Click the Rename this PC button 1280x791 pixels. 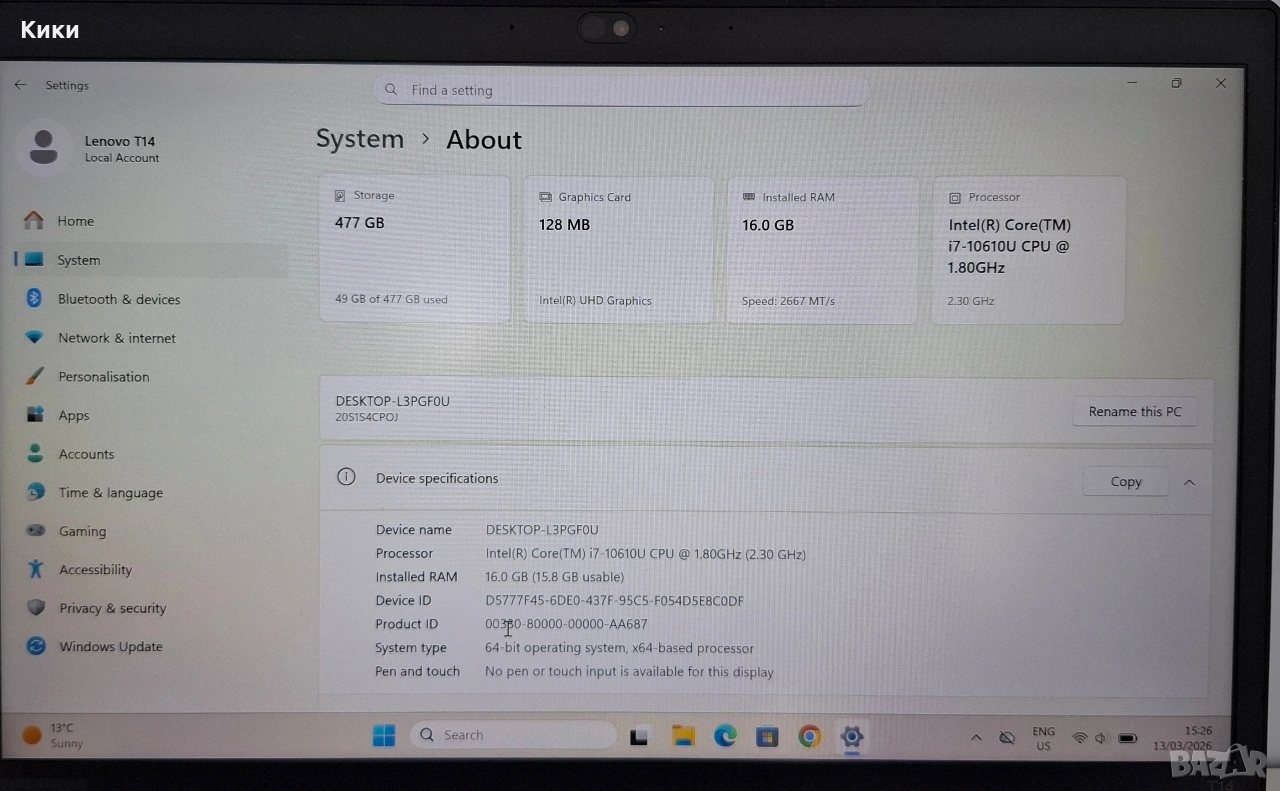point(1134,412)
